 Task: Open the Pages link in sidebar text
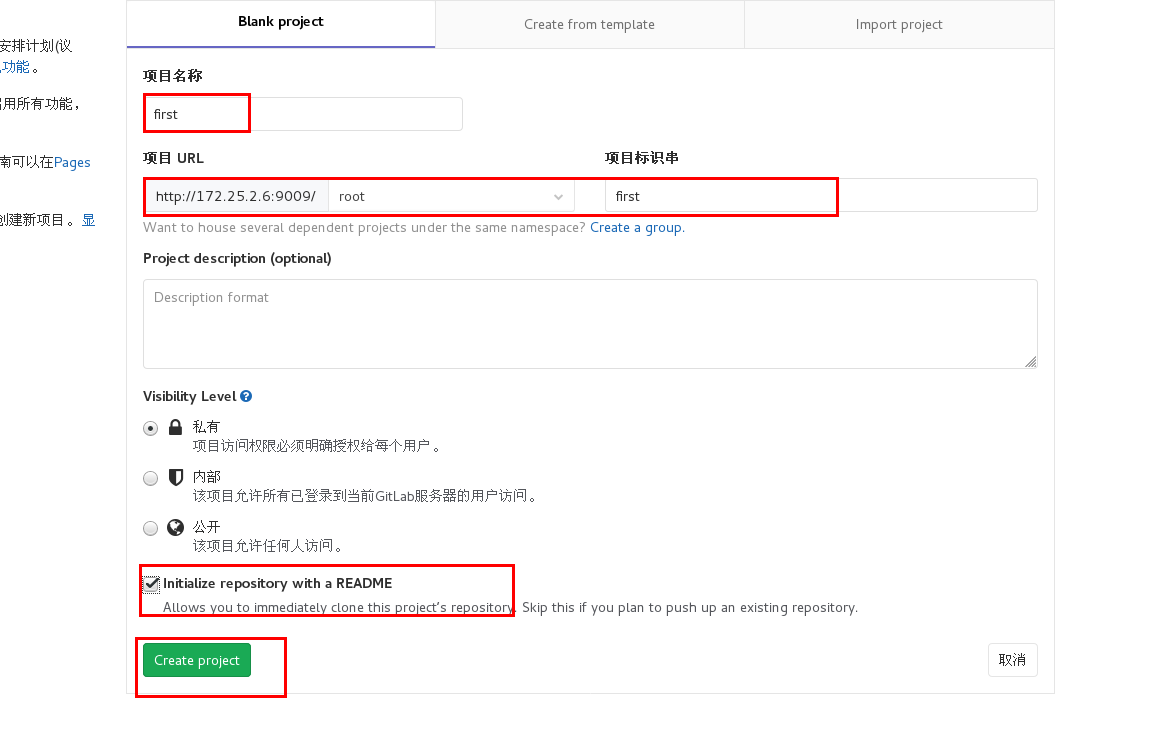(72, 163)
